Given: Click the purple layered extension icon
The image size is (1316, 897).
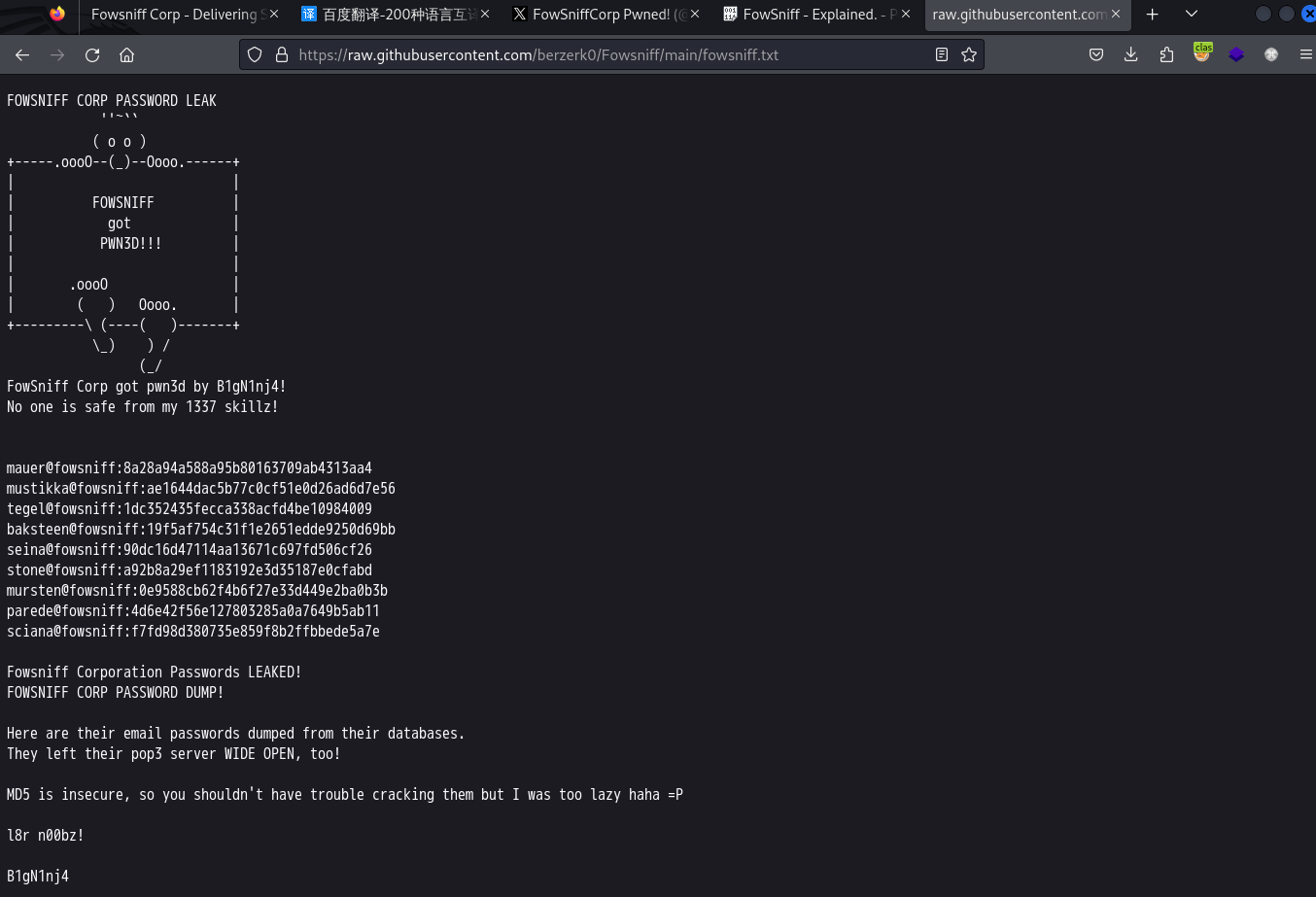Looking at the screenshot, I should click(x=1236, y=55).
